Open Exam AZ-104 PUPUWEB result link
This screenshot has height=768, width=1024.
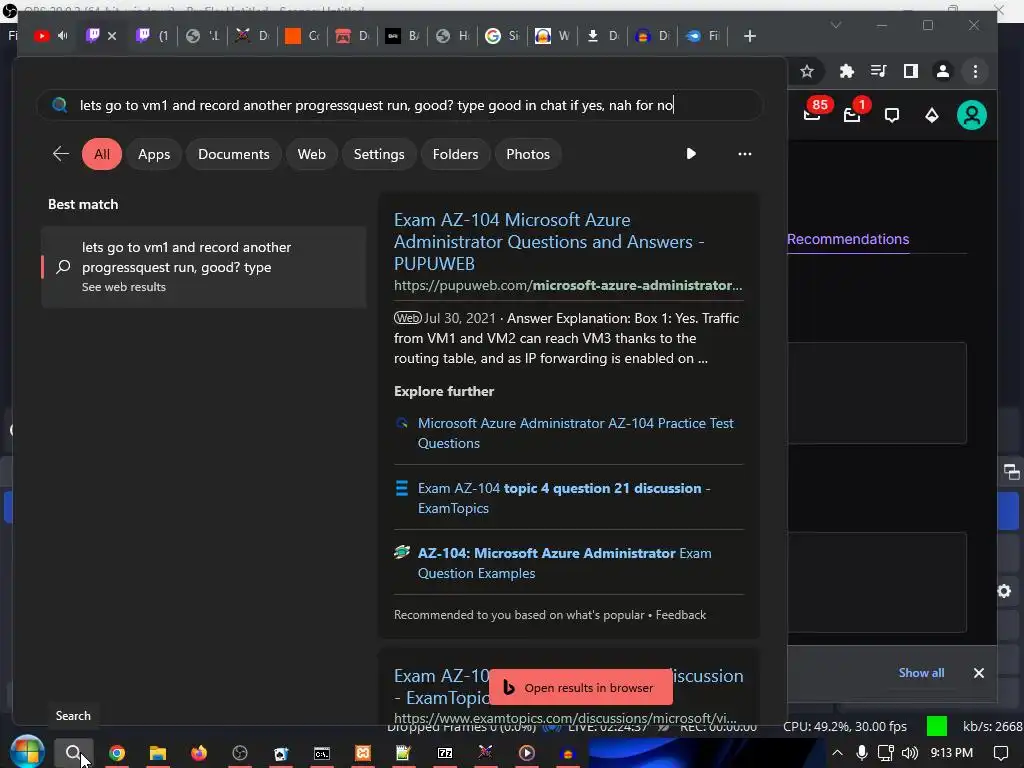click(x=549, y=242)
